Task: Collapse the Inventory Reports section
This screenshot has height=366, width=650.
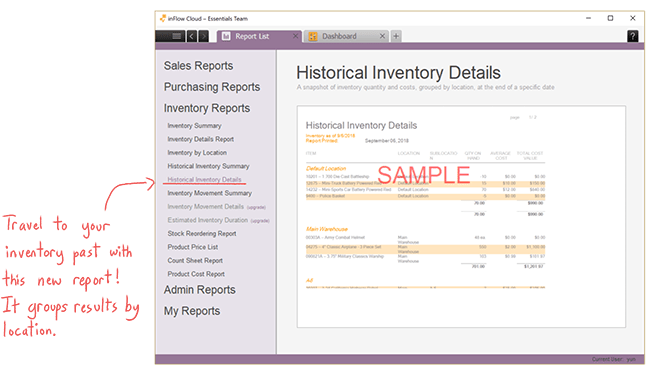Action: [x=207, y=108]
